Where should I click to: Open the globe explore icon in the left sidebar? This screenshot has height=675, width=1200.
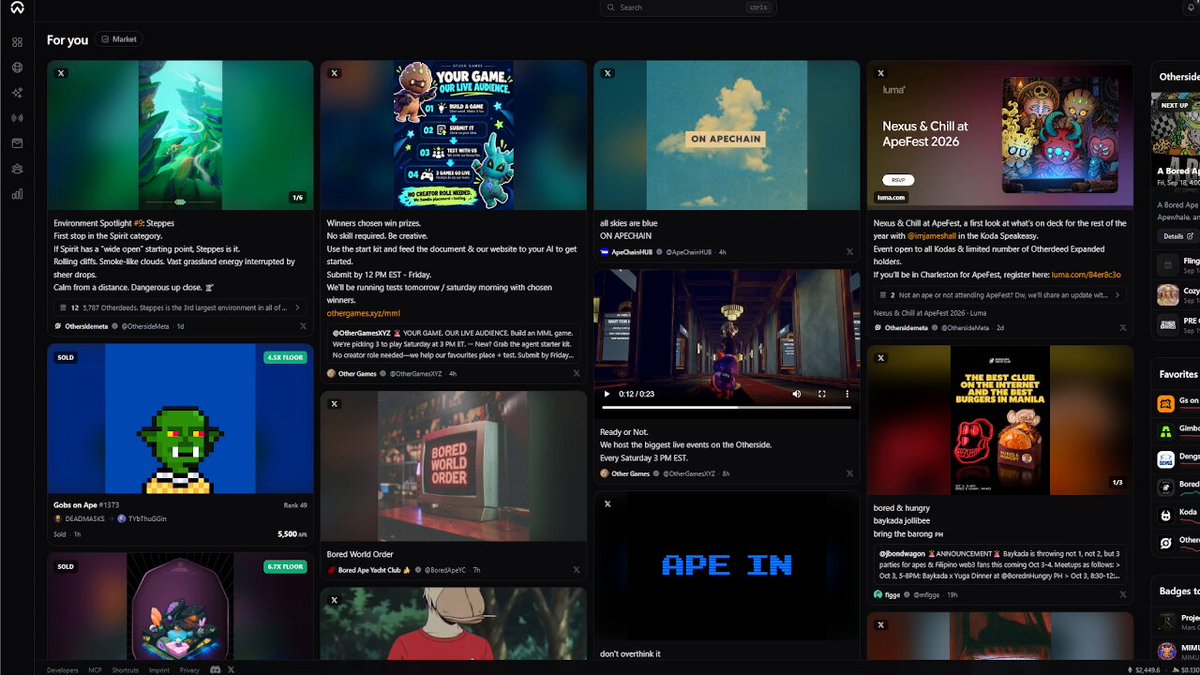coord(17,67)
